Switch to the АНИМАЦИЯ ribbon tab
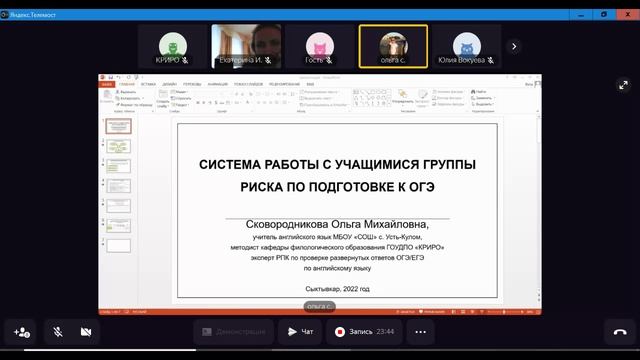This screenshot has height=360, width=640. [x=218, y=84]
